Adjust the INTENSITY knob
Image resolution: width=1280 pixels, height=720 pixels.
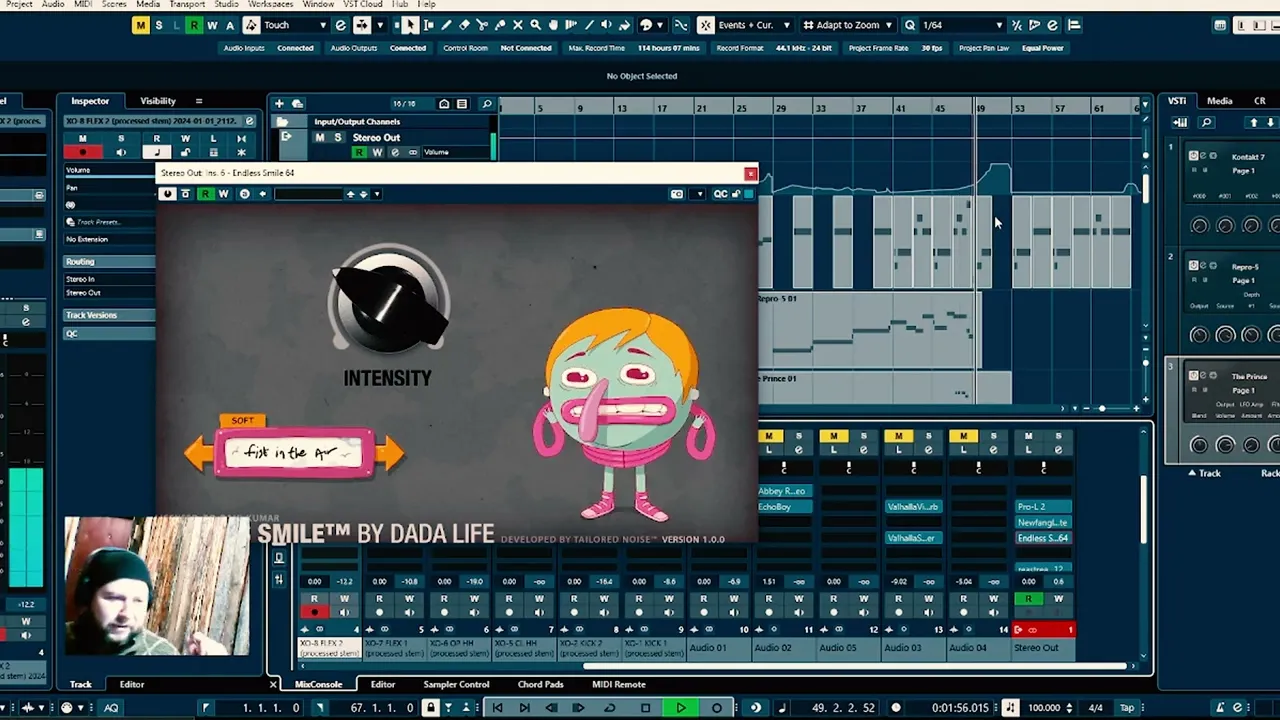pyautogui.click(x=389, y=300)
